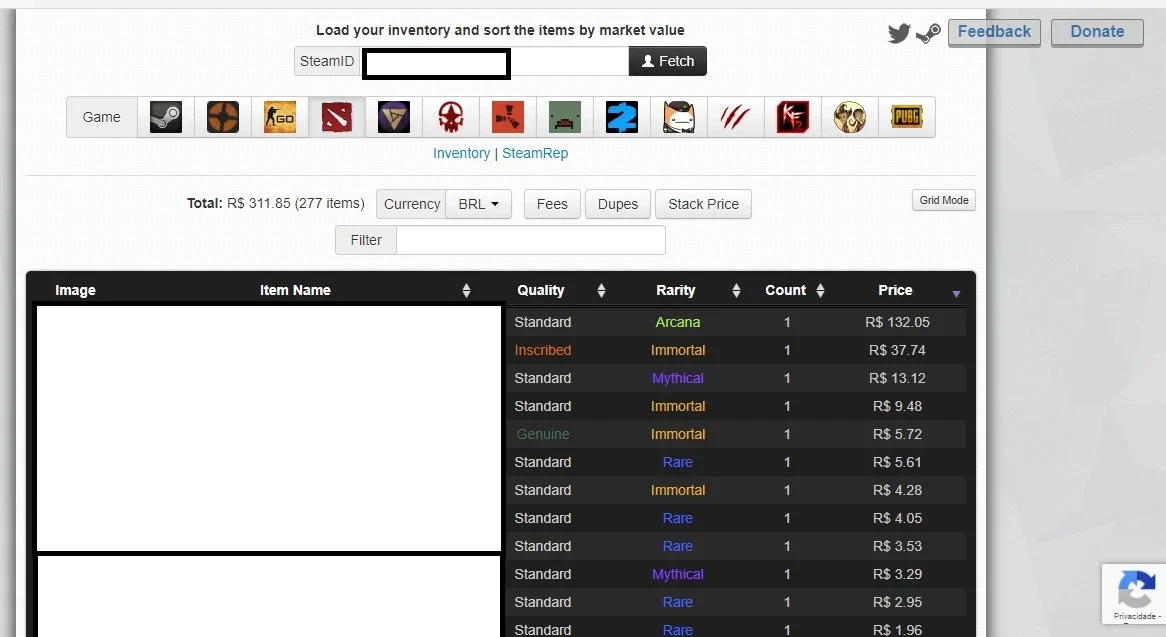Select the Artifact game icon
1166x637 pixels.
[394, 117]
